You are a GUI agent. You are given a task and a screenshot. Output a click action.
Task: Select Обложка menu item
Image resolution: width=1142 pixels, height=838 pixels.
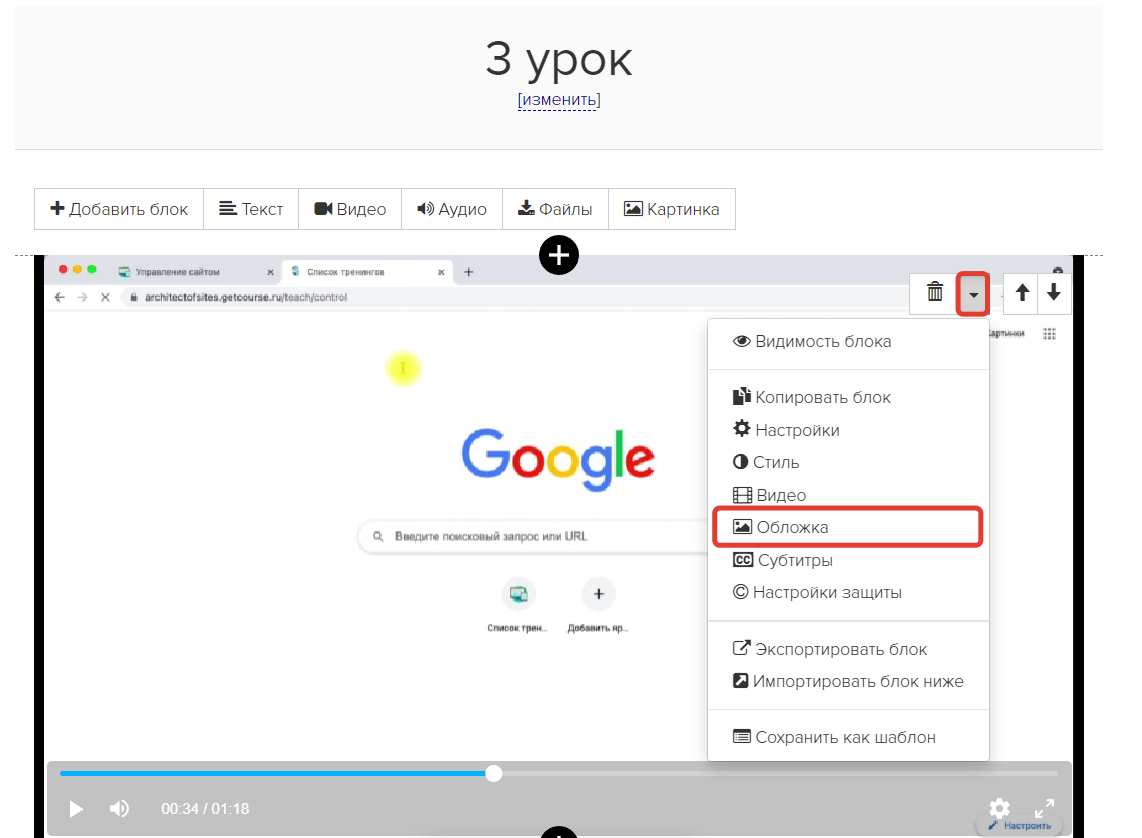click(x=848, y=527)
